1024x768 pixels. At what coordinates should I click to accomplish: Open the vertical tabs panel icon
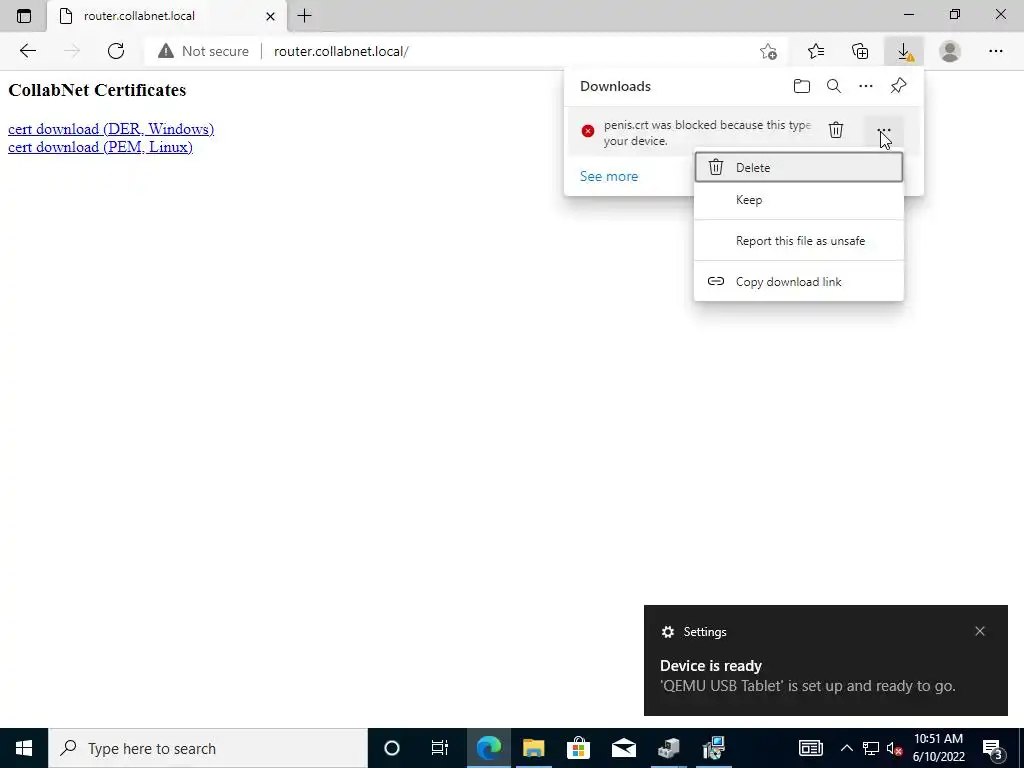(24, 16)
